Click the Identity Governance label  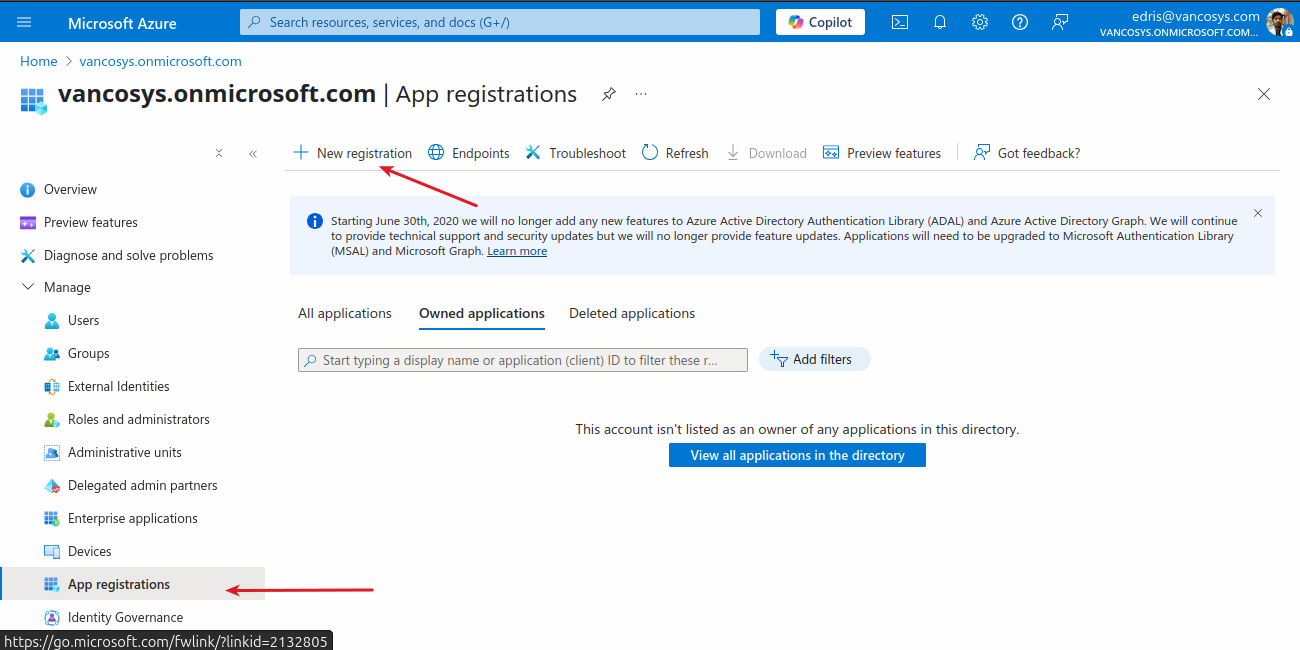point(126,618)
